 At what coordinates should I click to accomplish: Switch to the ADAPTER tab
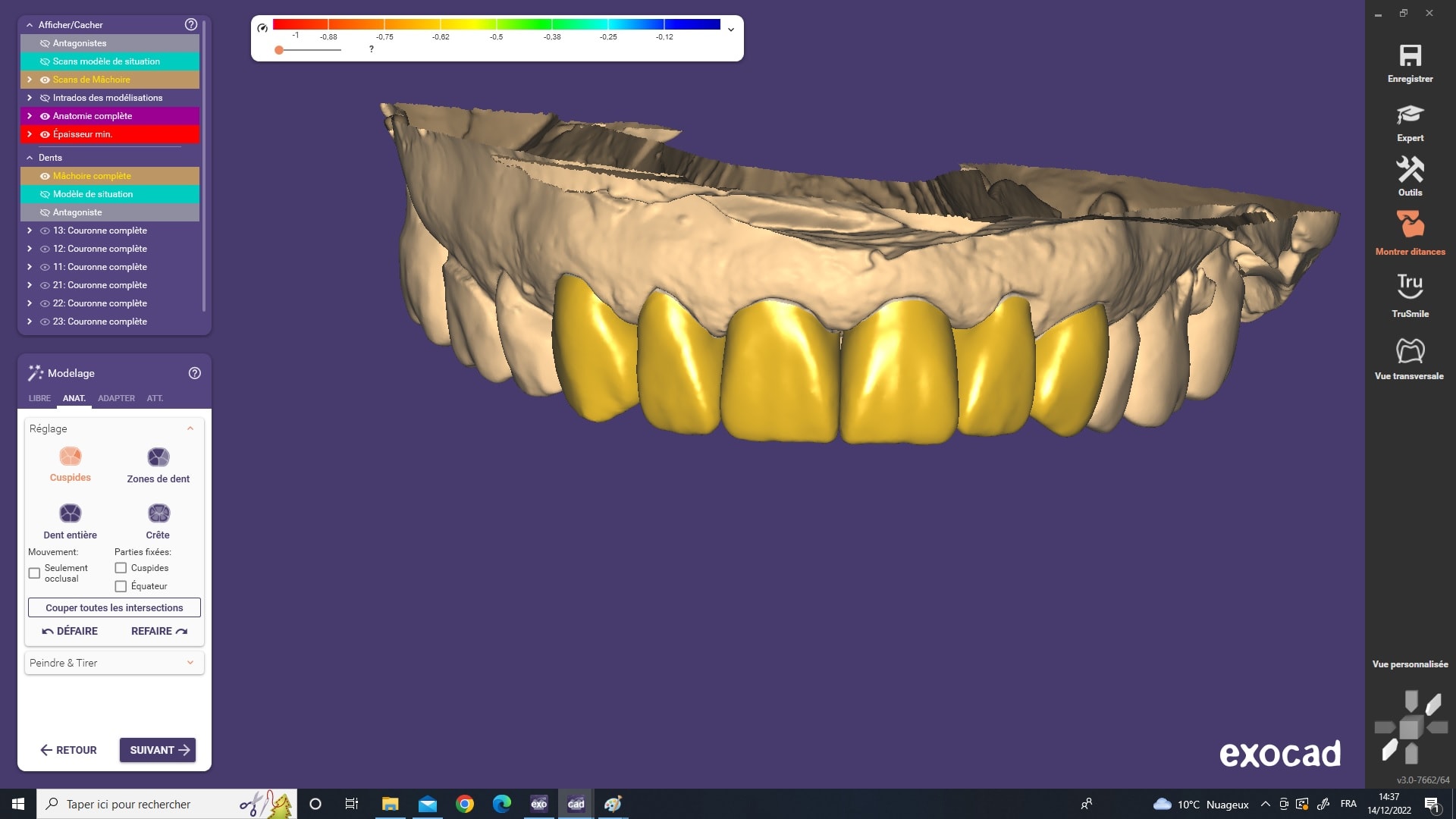pos(116,398)
